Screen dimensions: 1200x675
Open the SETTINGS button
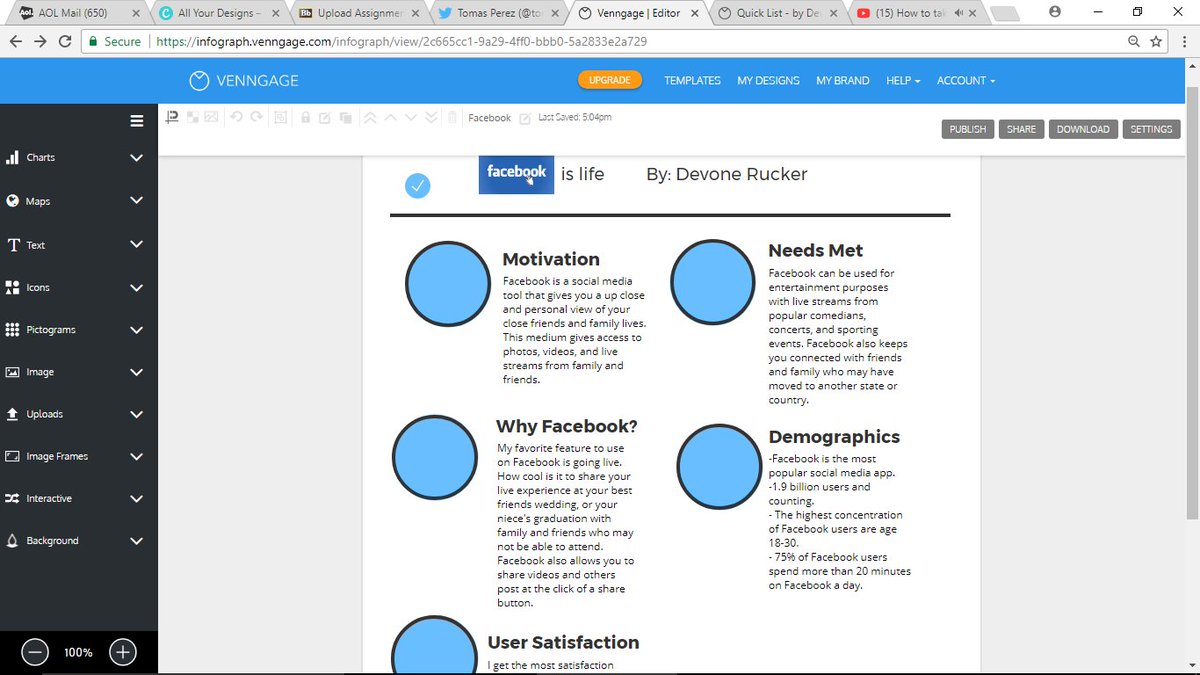[1151, 129]
